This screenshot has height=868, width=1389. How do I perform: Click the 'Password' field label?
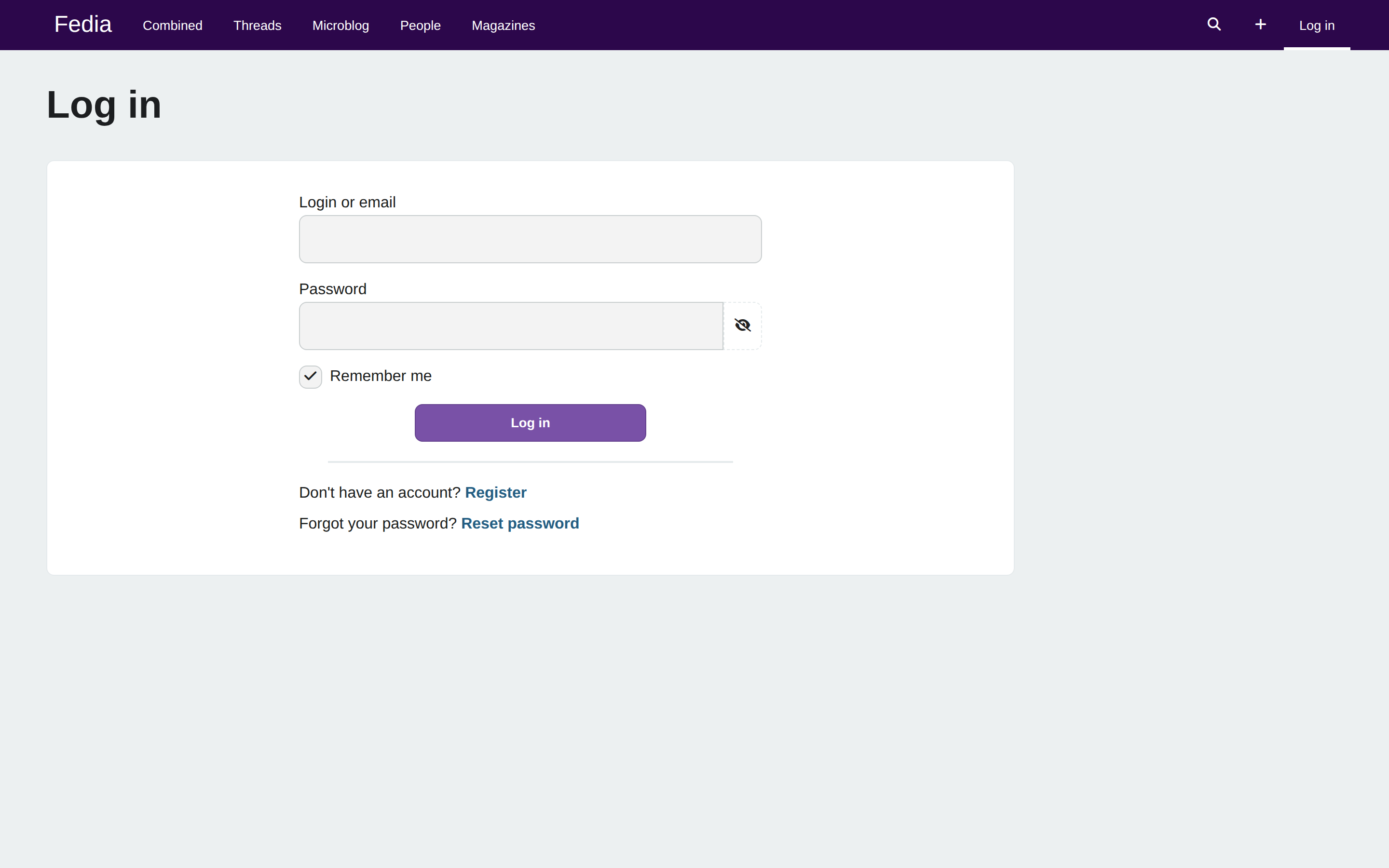point(332,289)
